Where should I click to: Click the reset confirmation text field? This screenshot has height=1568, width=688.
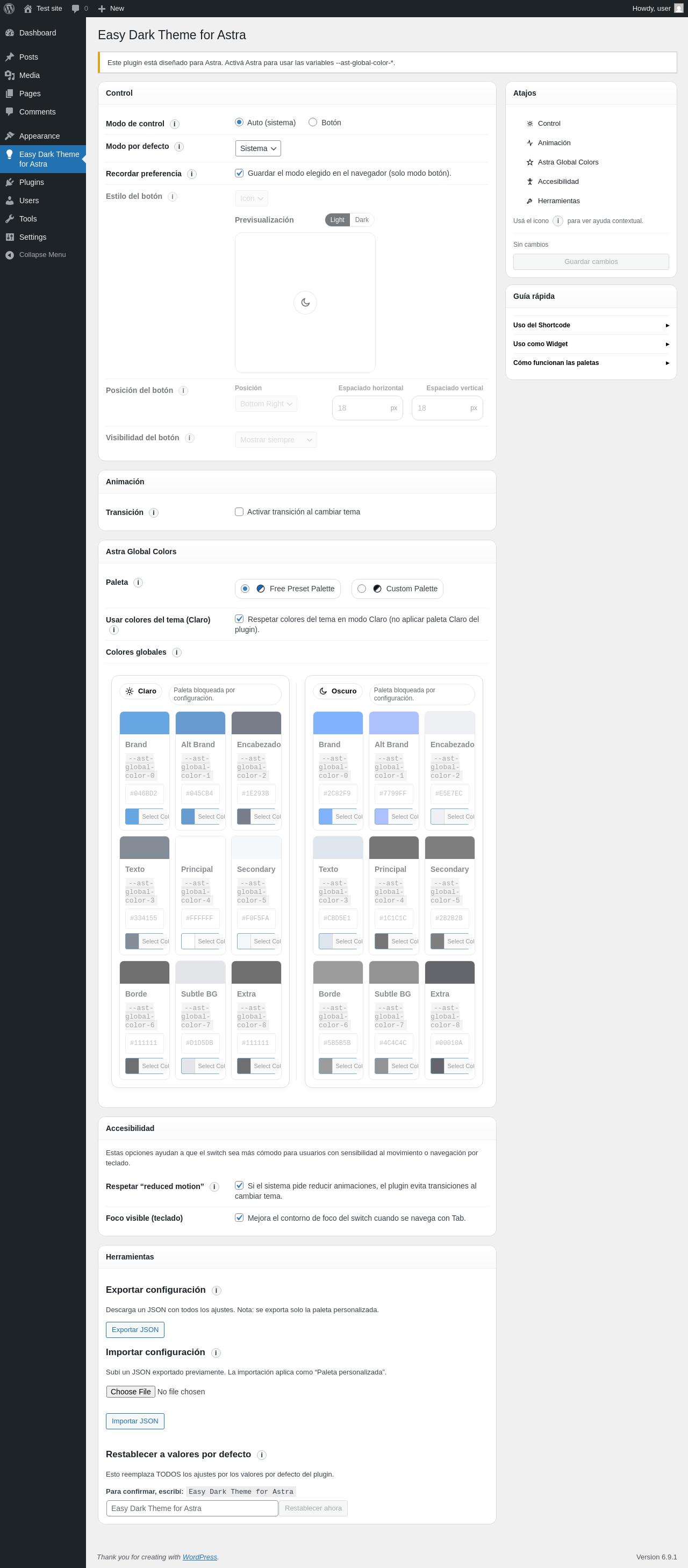point(192,1508)
